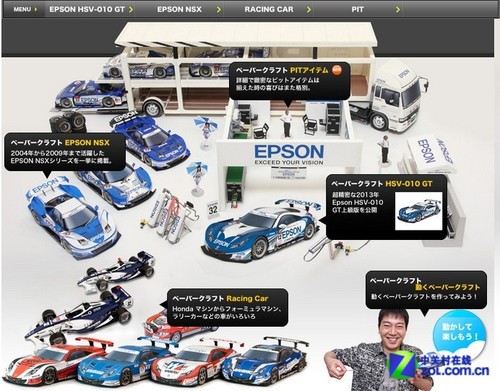Expand the arrow next to RACING CAR

[x=309, y=10]
